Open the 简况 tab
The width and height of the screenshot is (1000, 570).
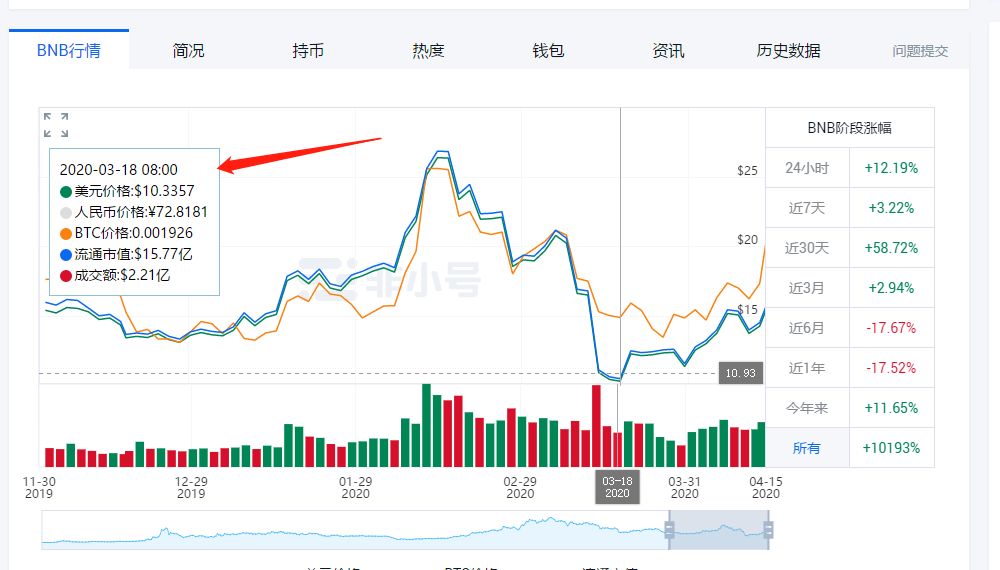pos(188,50)
